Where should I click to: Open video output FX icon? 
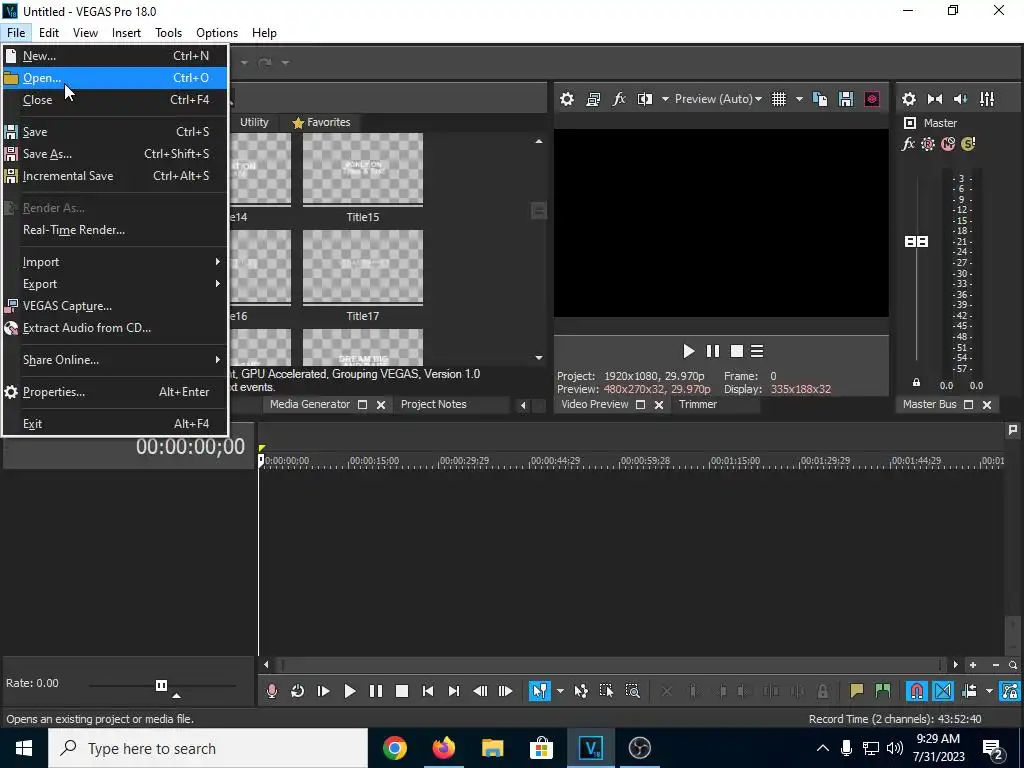[x=618, y=99]
